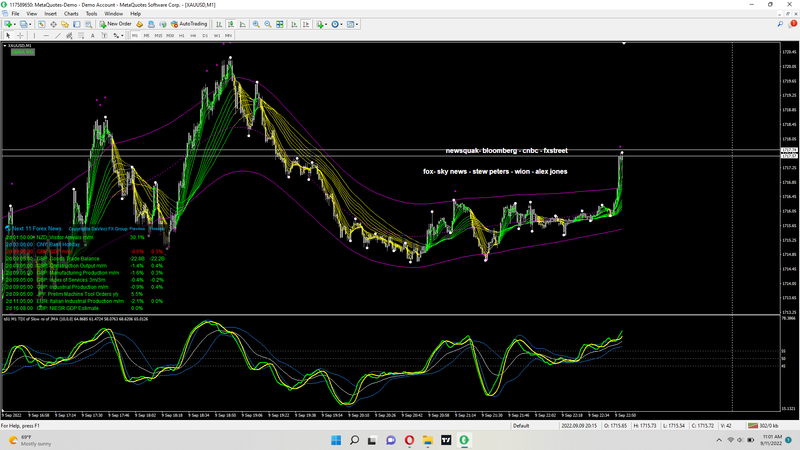Switch to H1 timeframe
The width and height of the screenshot is (800, 450).
click(x=182, y=36)
